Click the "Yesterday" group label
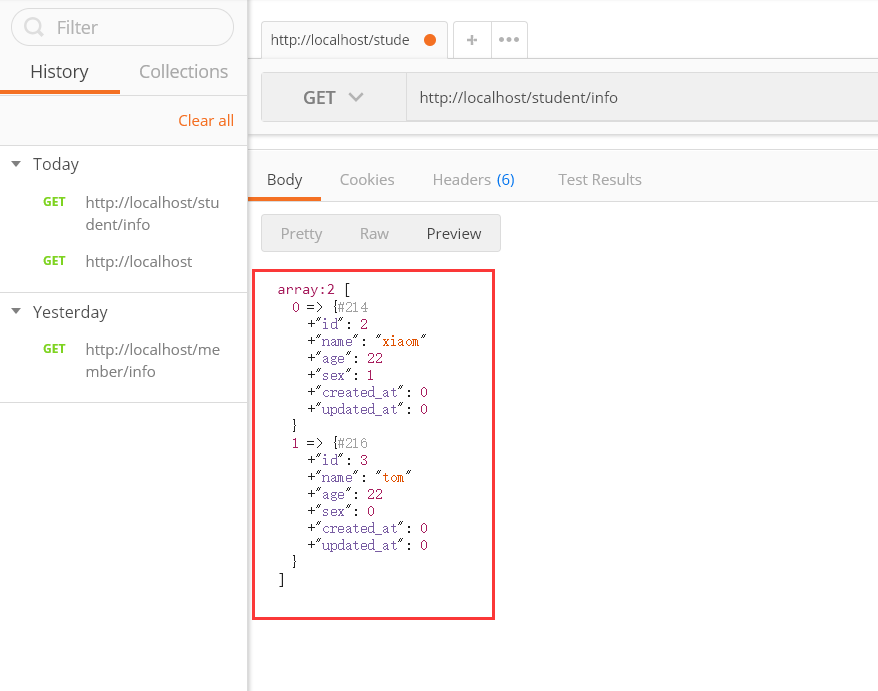 [70, 311]
